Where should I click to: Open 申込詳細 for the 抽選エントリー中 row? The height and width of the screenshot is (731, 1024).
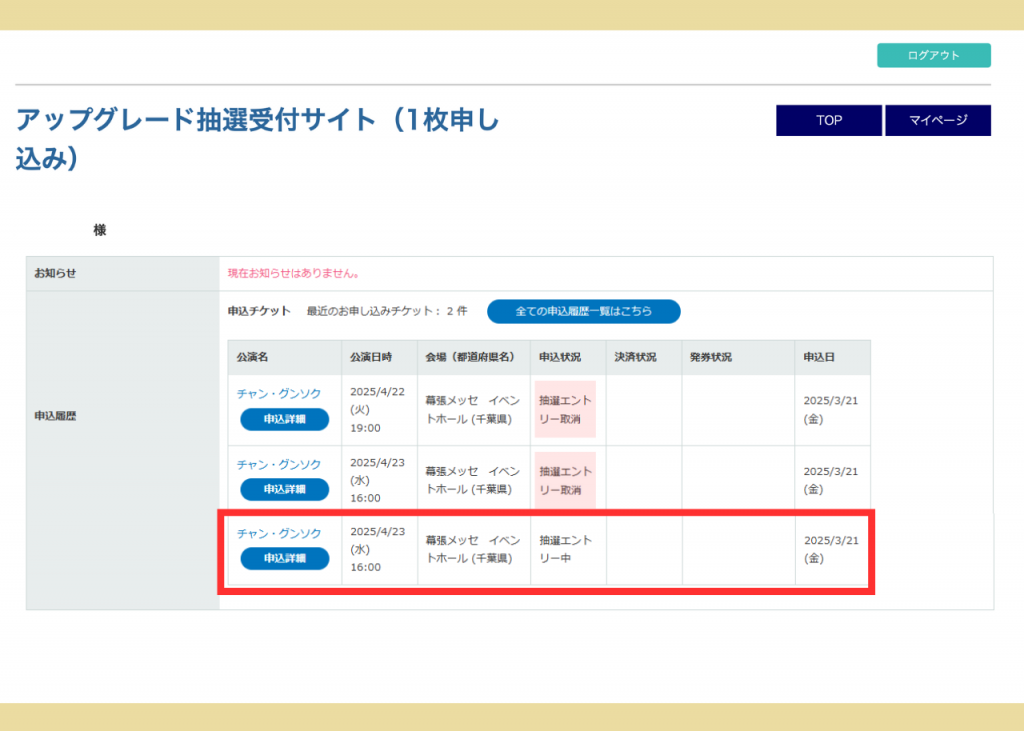pos(284,559)
